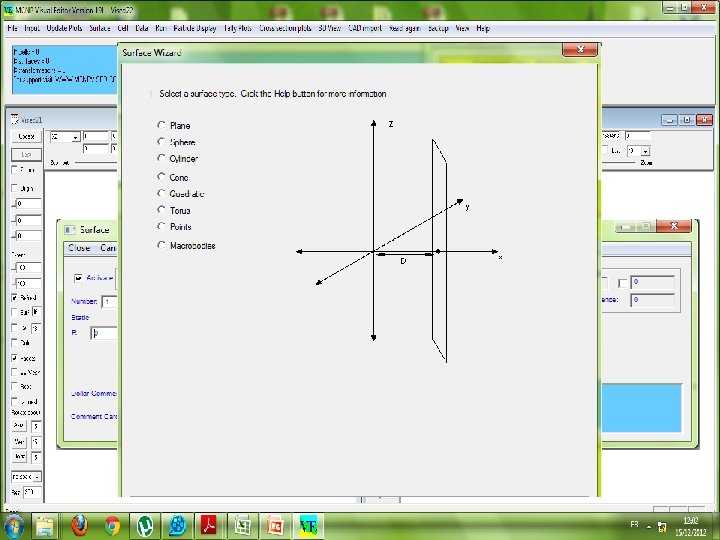The width and height of the screenshot is (720, 540).
Task: Switch to the Visual Editor VE taskbar icon
Action: pyautogui.click(x=308, y=526)
